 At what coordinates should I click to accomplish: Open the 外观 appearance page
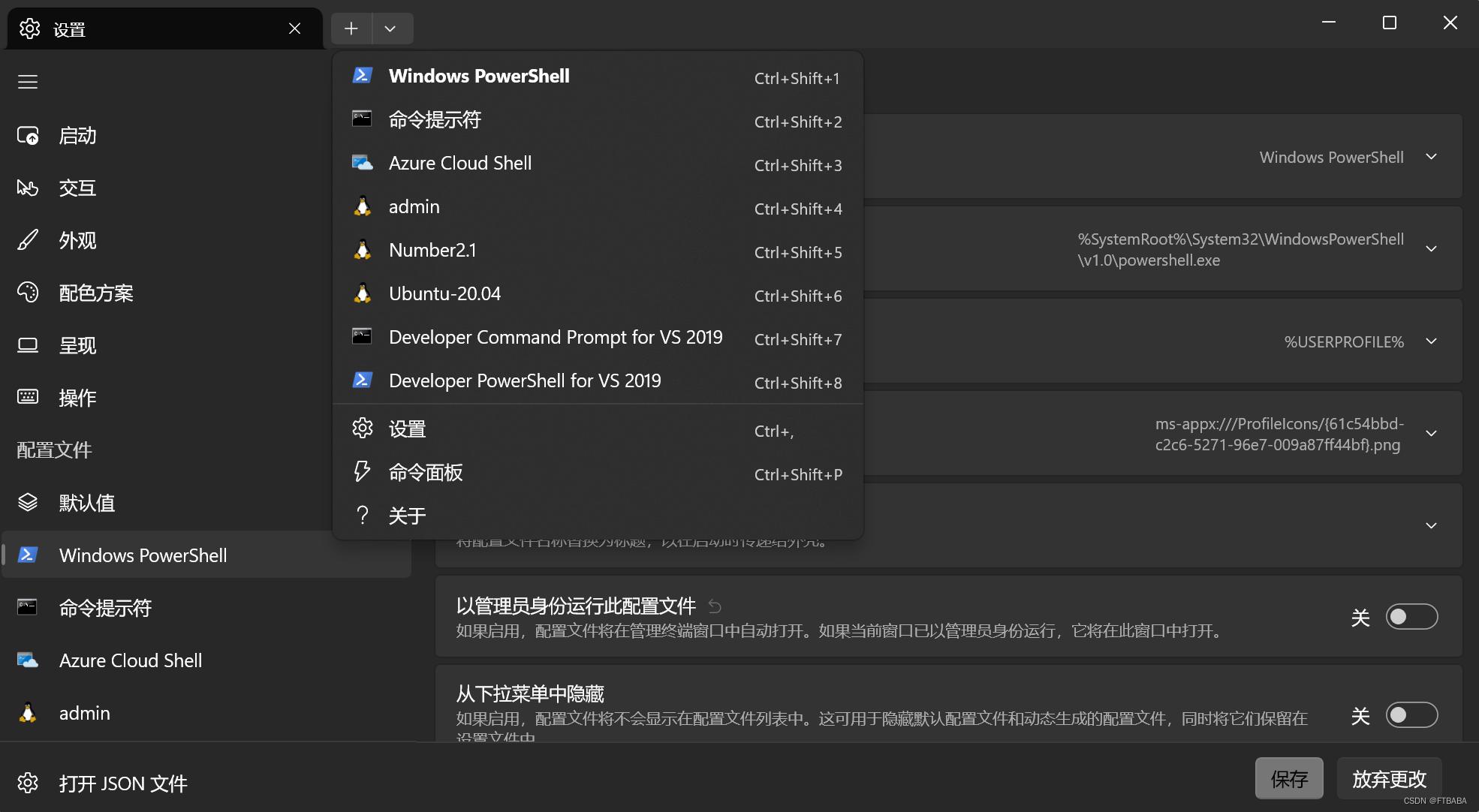77,241
